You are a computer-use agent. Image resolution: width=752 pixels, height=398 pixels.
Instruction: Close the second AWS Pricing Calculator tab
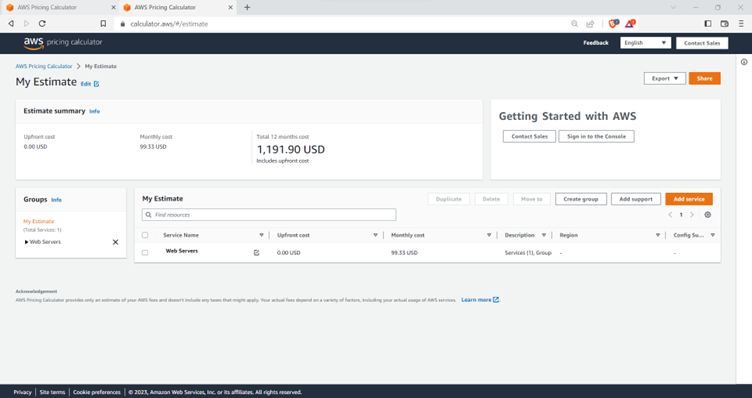coord(230,7)
